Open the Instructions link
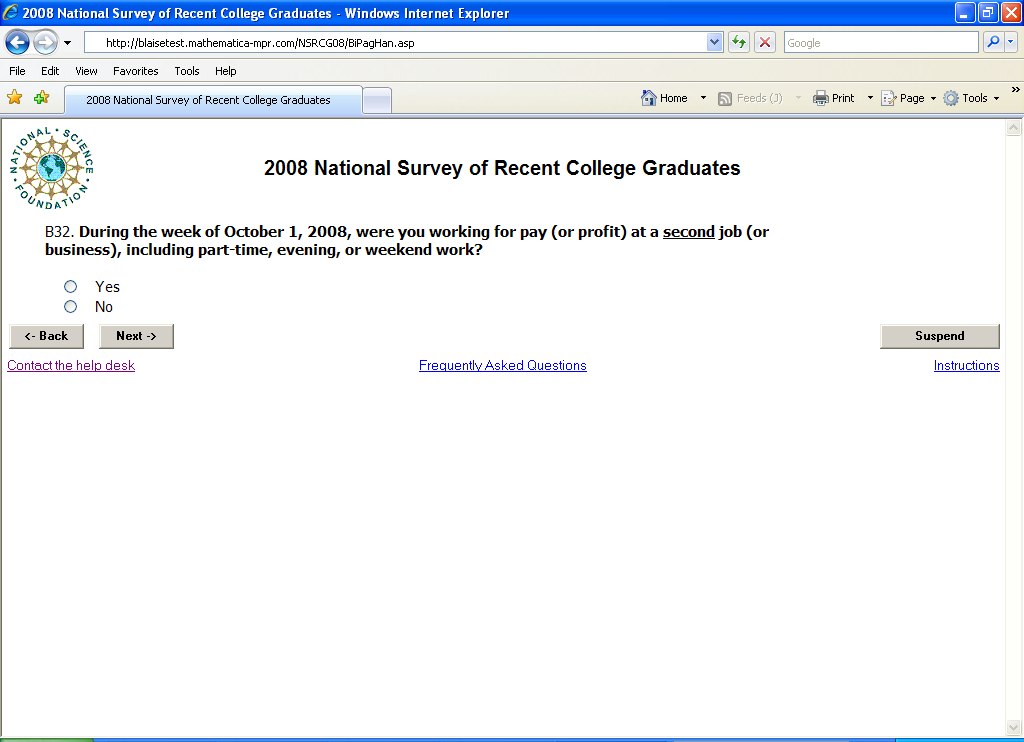The height and width of the screenshot is (742, 1024). pos(967,365)
